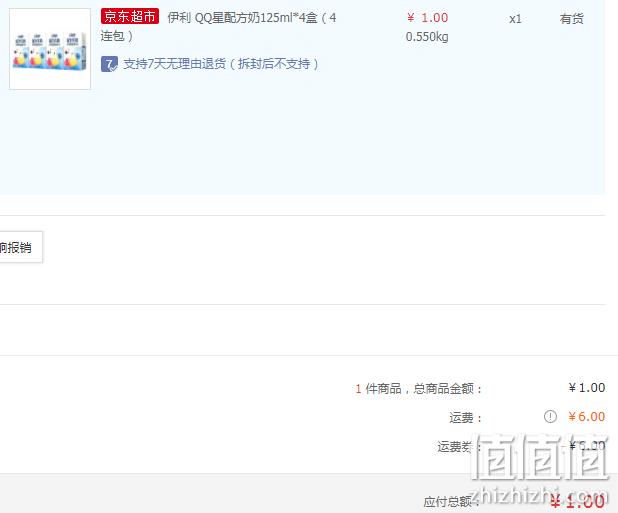The height and width of the screenshot is (513, 618).
Task: Open the 伊利 QQ星配方奶125ml*4盒 product title
Action: coord(218,27)
